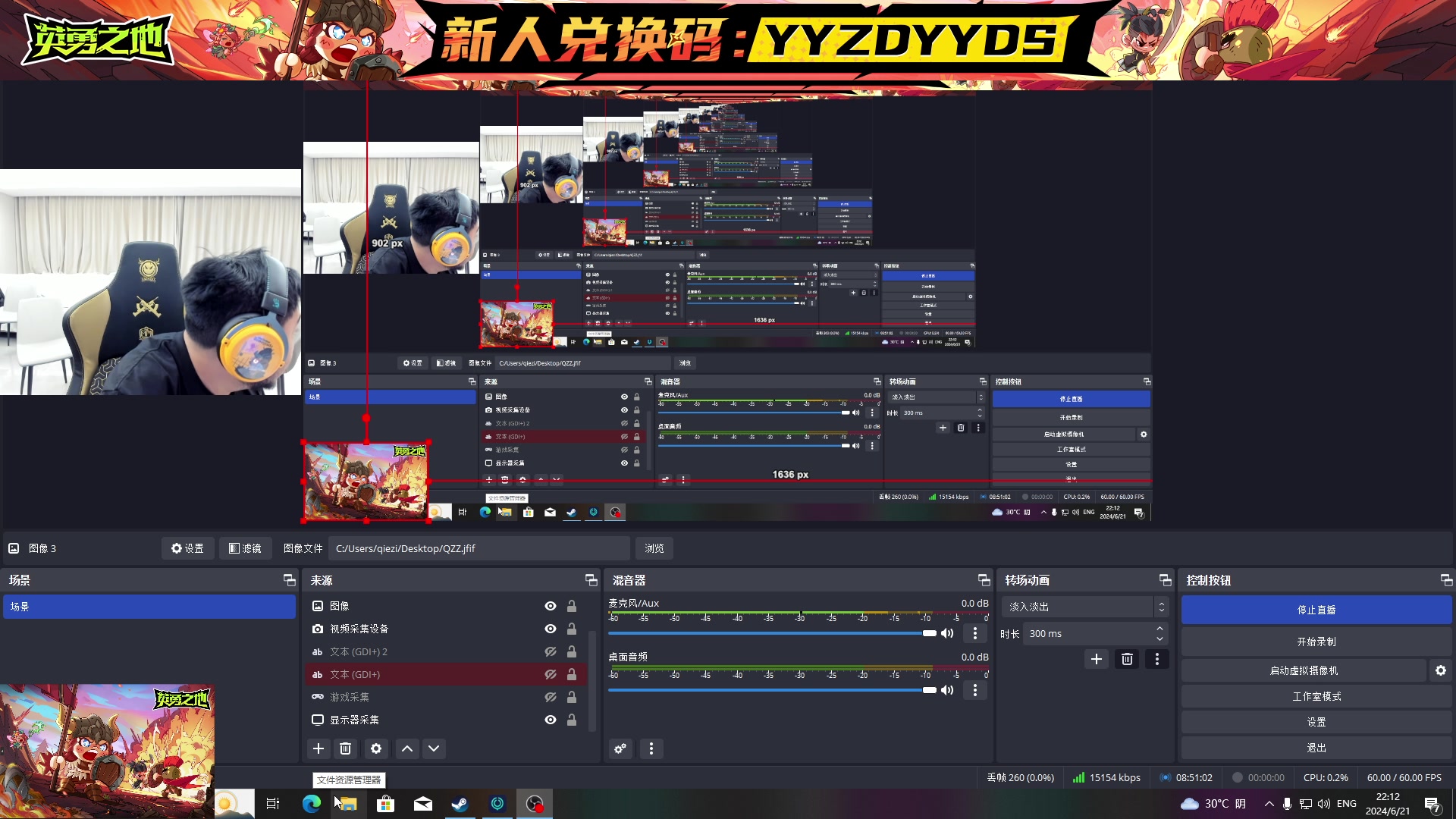The image size is (1456, 819).
Task: Show the 文本 (GDI+) 2 source
Action: point(551,651)
